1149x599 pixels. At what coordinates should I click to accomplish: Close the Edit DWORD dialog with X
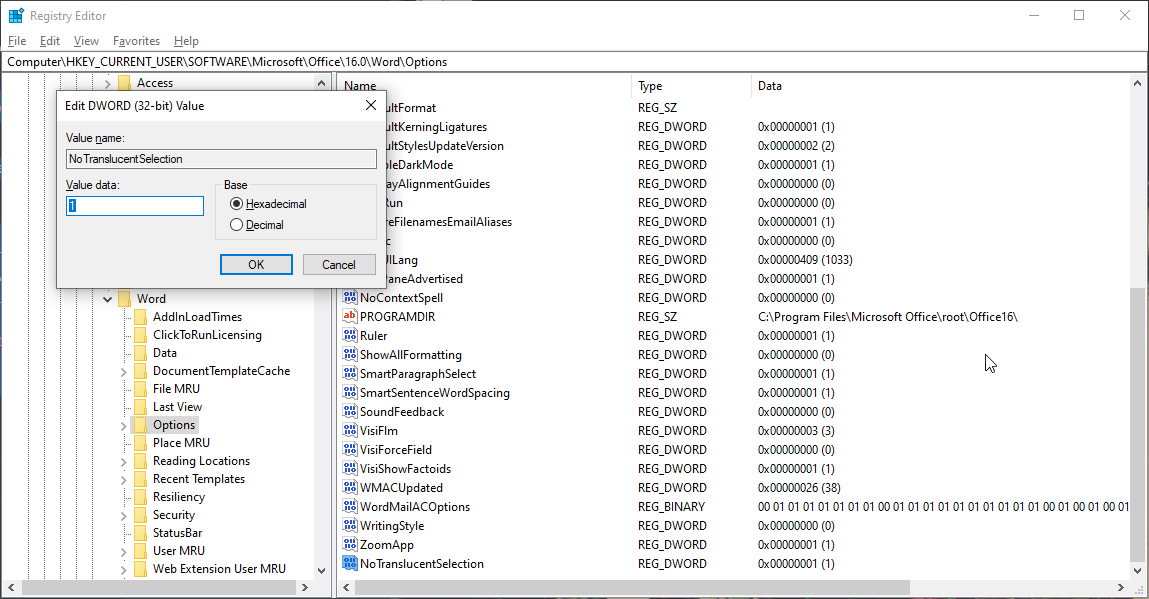pyautogui.click(x=371, y=106)
